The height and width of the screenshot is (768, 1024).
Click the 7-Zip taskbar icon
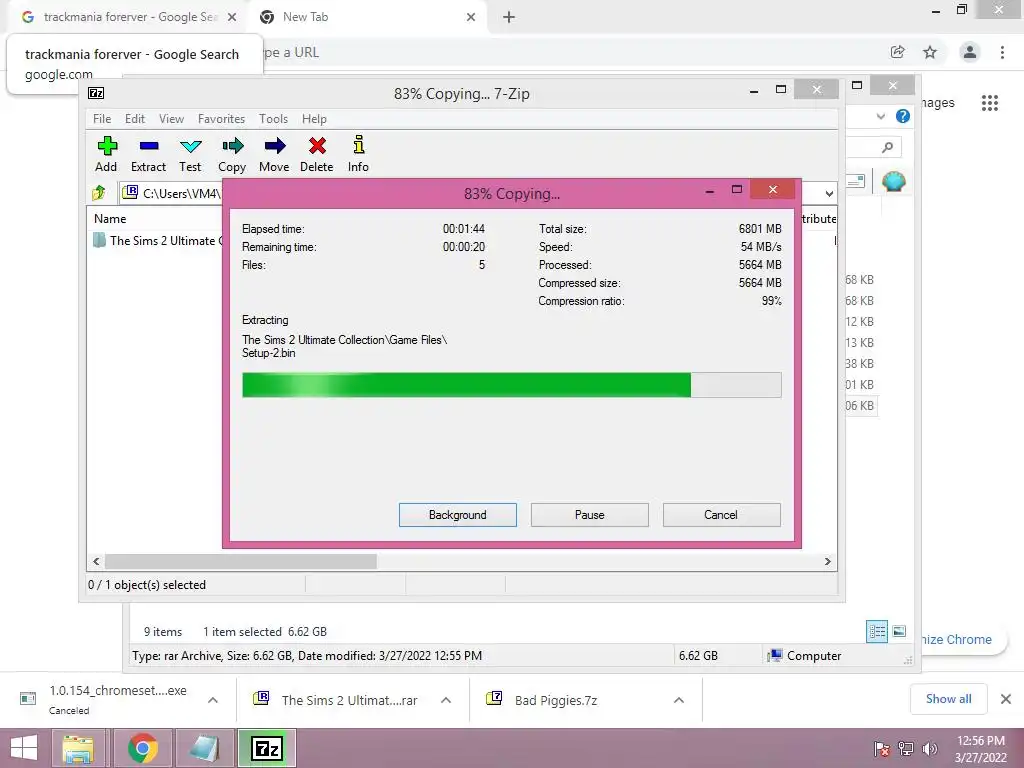tap(266, 748)
